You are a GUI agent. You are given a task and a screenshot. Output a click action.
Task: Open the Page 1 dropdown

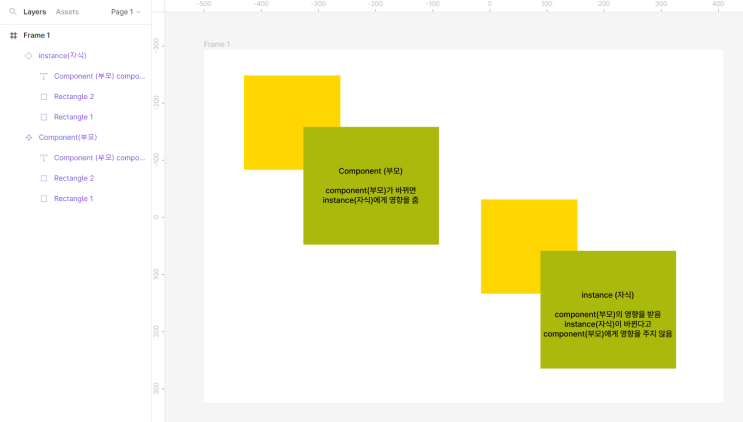(126, 12)
